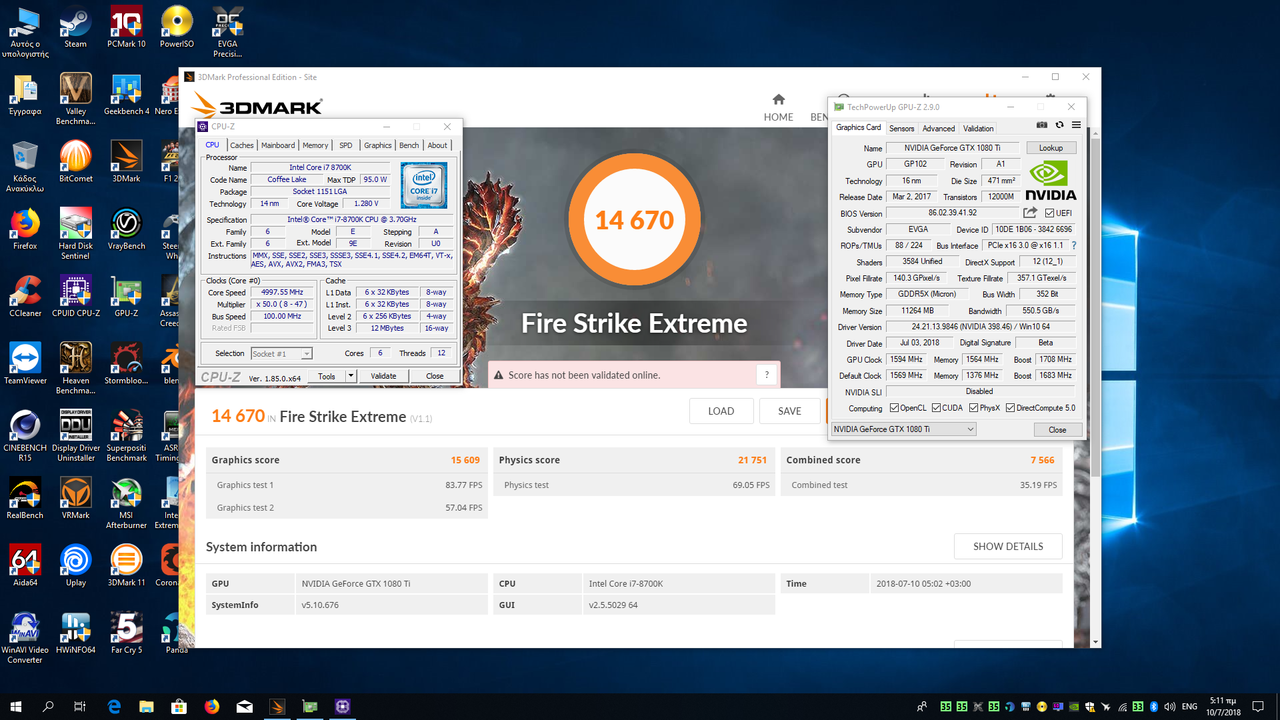The image size is (1280, 720).
Task: Go to HOME in 3DMark navigation
Action: click(778, 108)
